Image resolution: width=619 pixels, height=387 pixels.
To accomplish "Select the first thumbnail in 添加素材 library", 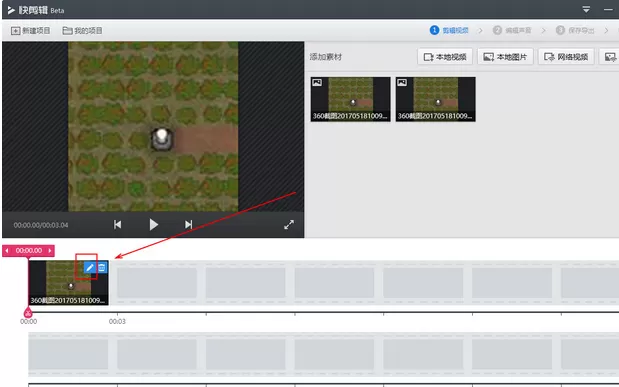I will coord(351,99).
